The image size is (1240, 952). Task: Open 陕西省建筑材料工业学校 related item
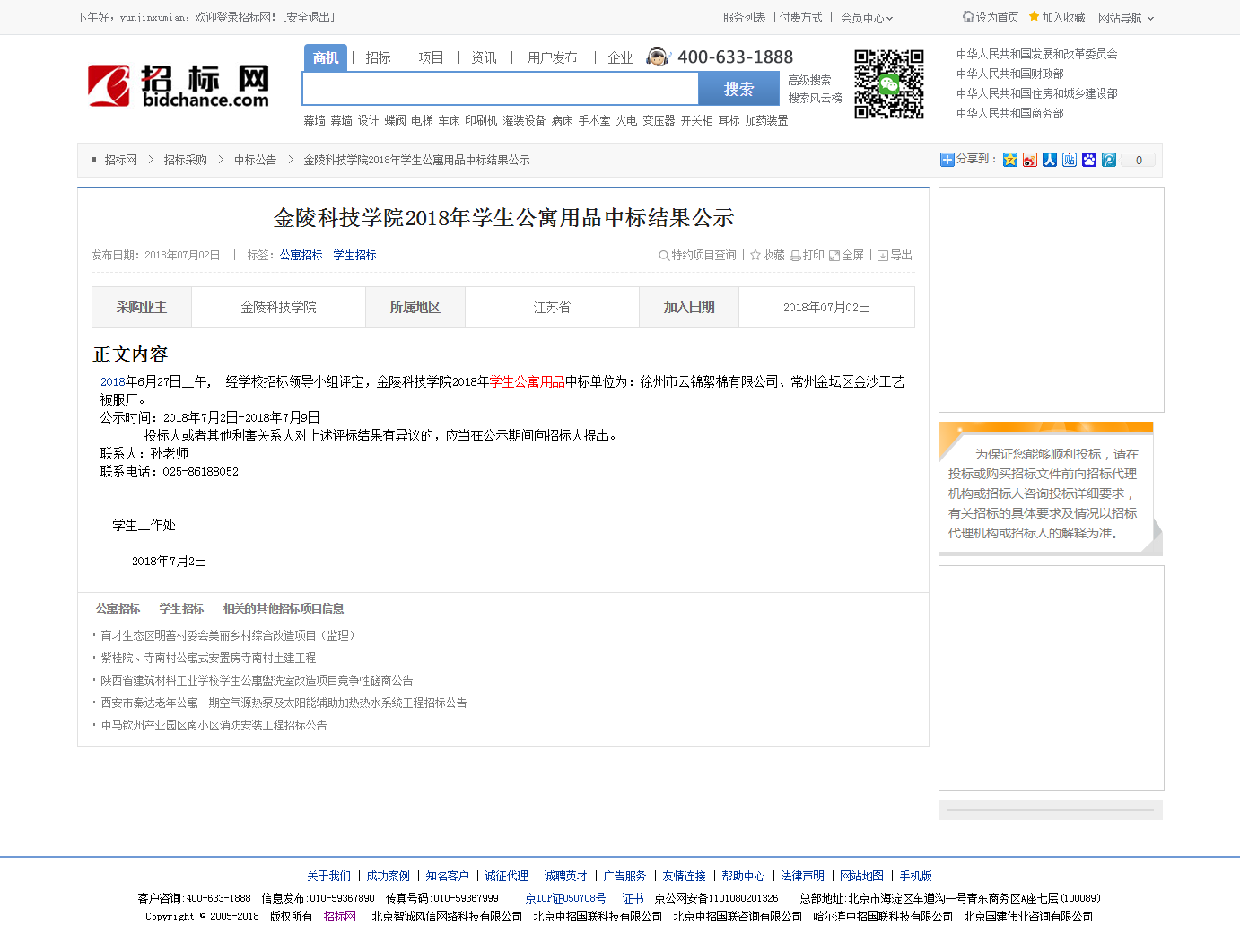click(x=257, y=680)
